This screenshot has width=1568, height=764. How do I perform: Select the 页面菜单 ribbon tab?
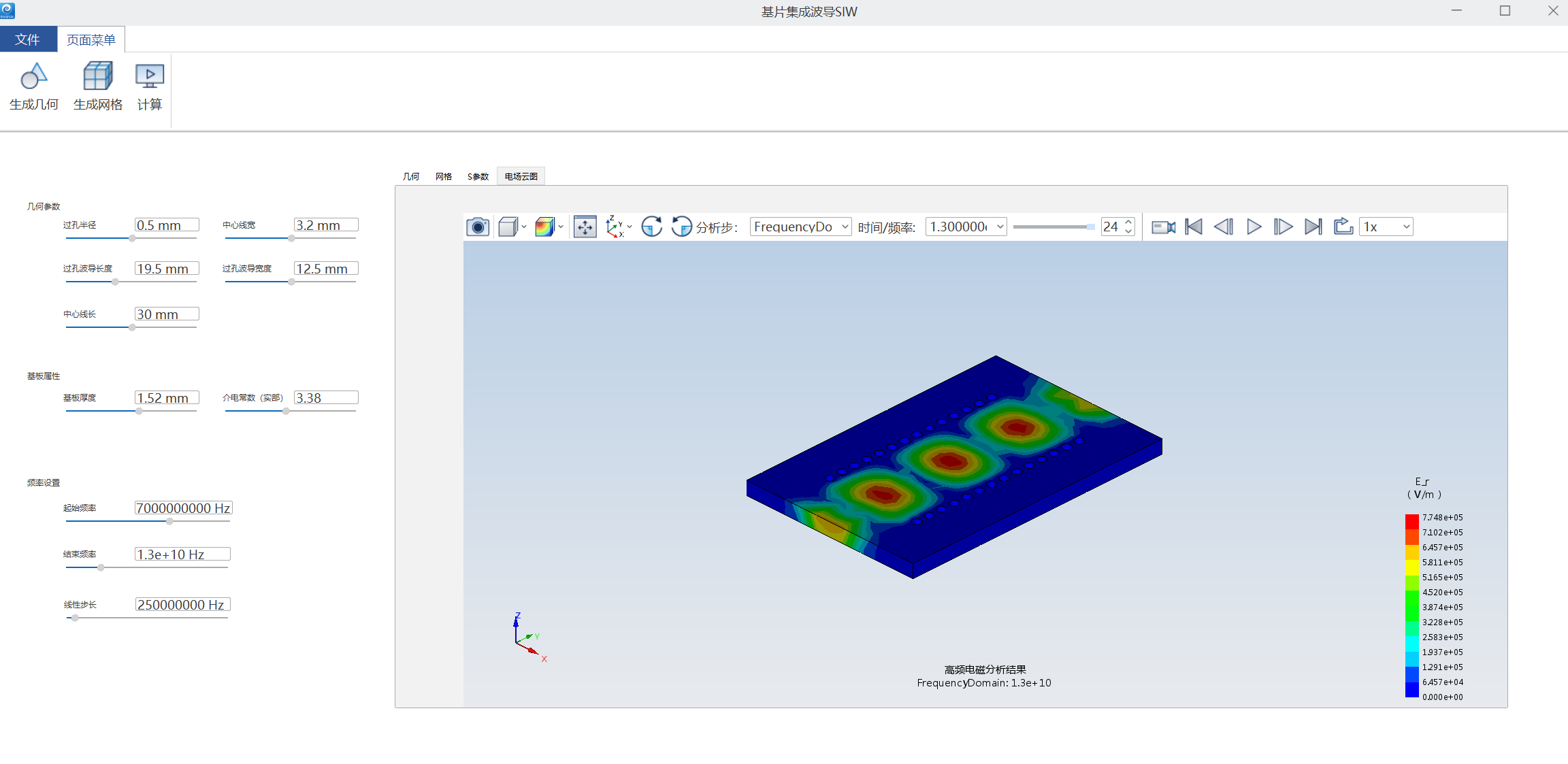tap(91, 39)
